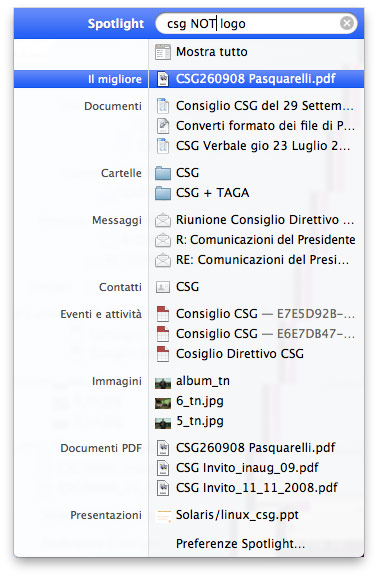378x577 pixels.
Task: Click the Mostra tutto list icon
Action: click(163, 52)
